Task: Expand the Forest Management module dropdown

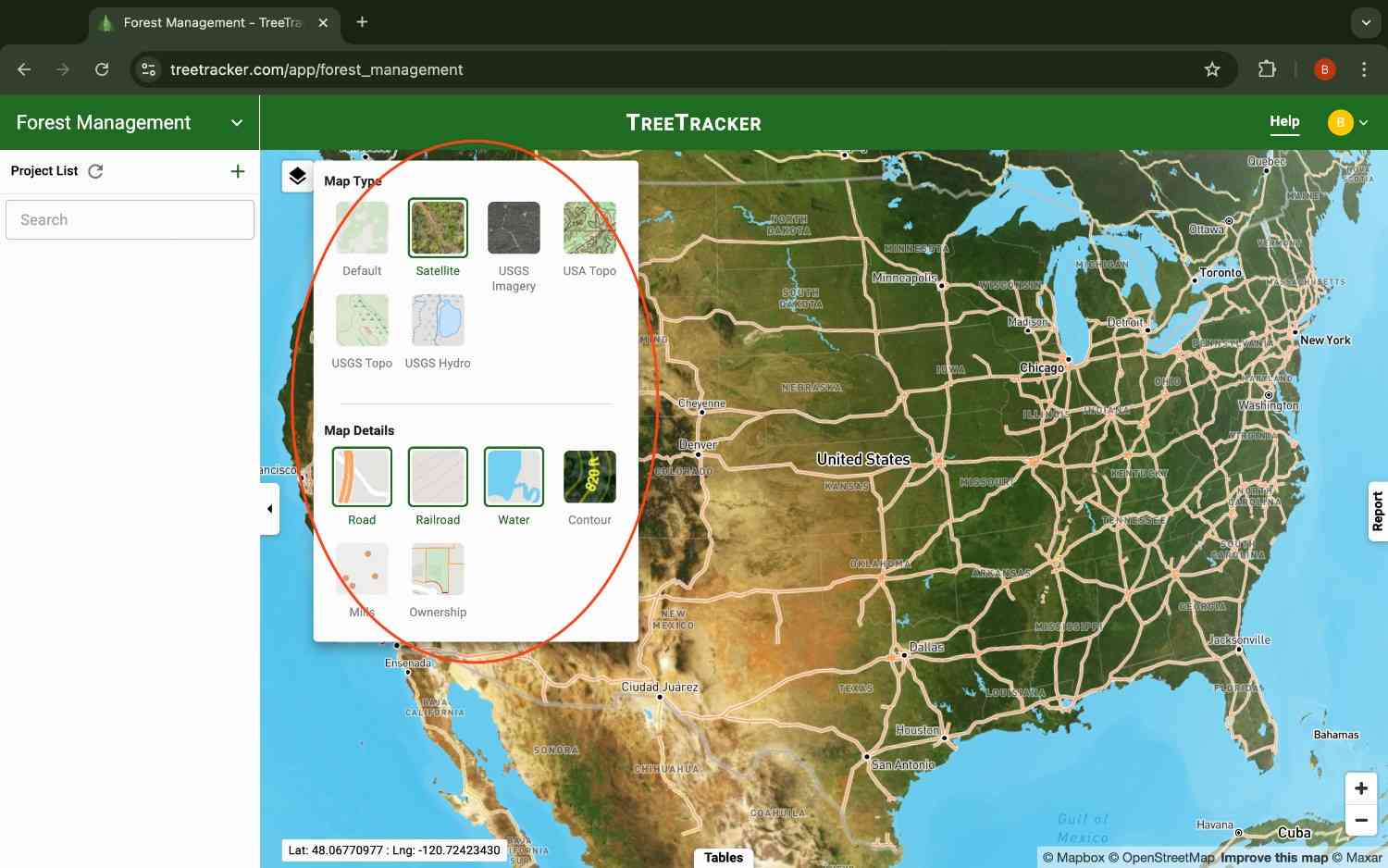Action: (x=236, y=122)
